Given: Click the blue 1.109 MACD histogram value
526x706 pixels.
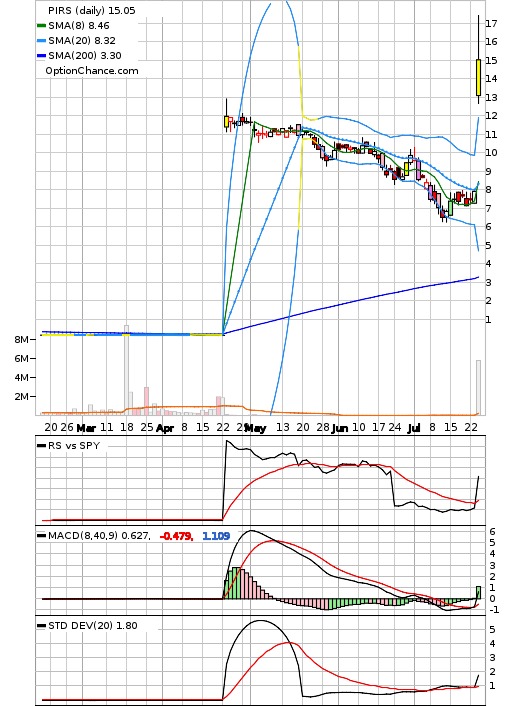Looking at the screenshot, I should click(216, 536).
